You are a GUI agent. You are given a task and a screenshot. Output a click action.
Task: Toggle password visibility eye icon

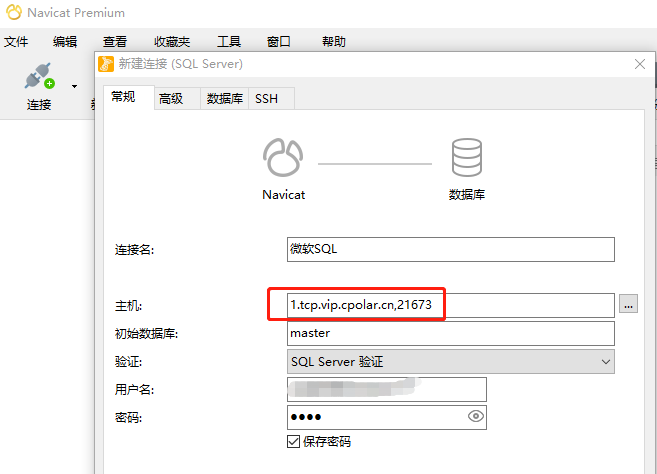pyautogui.click(x=476, y=416)
